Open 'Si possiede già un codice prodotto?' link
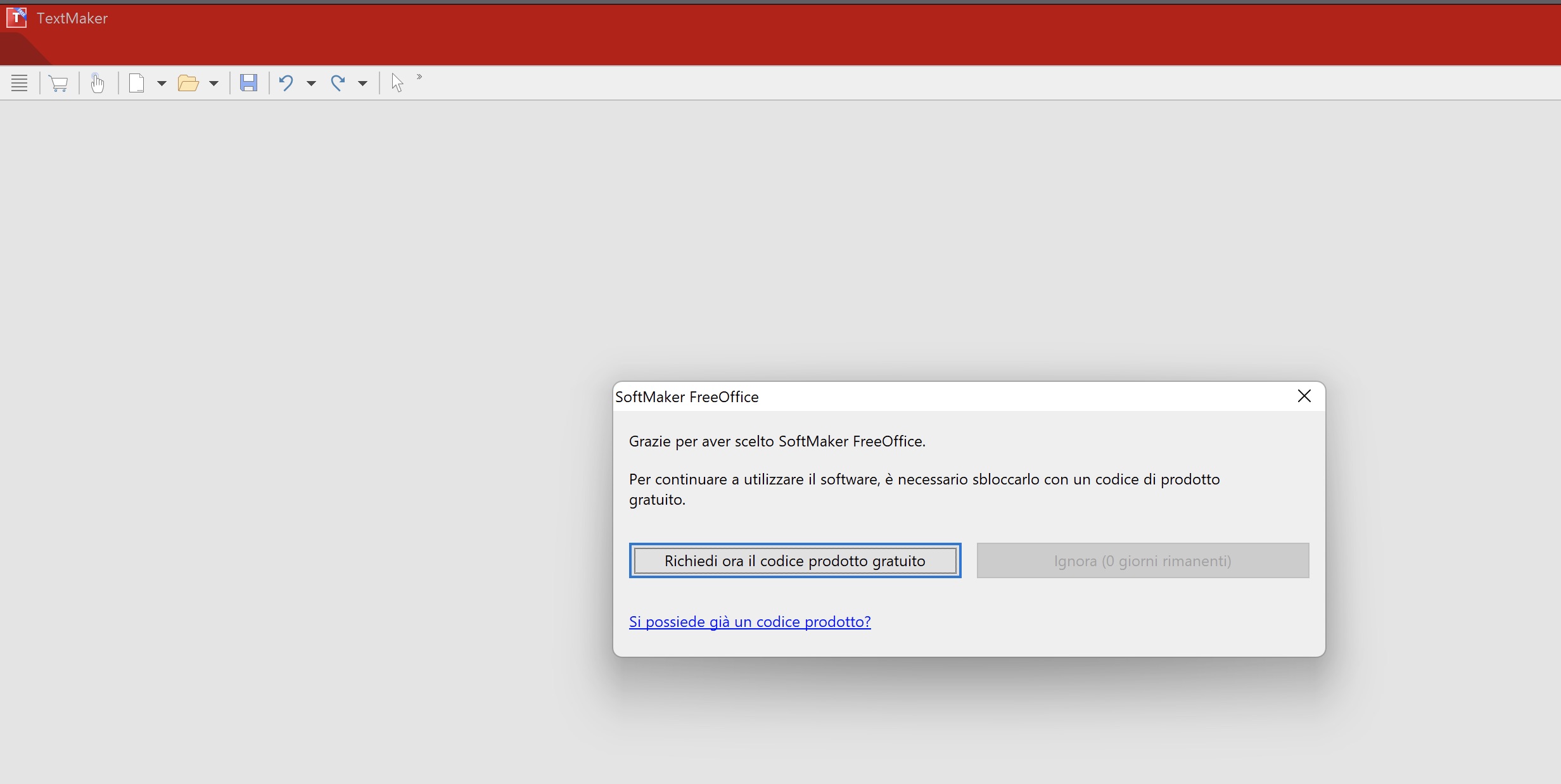 coord(749,622)
